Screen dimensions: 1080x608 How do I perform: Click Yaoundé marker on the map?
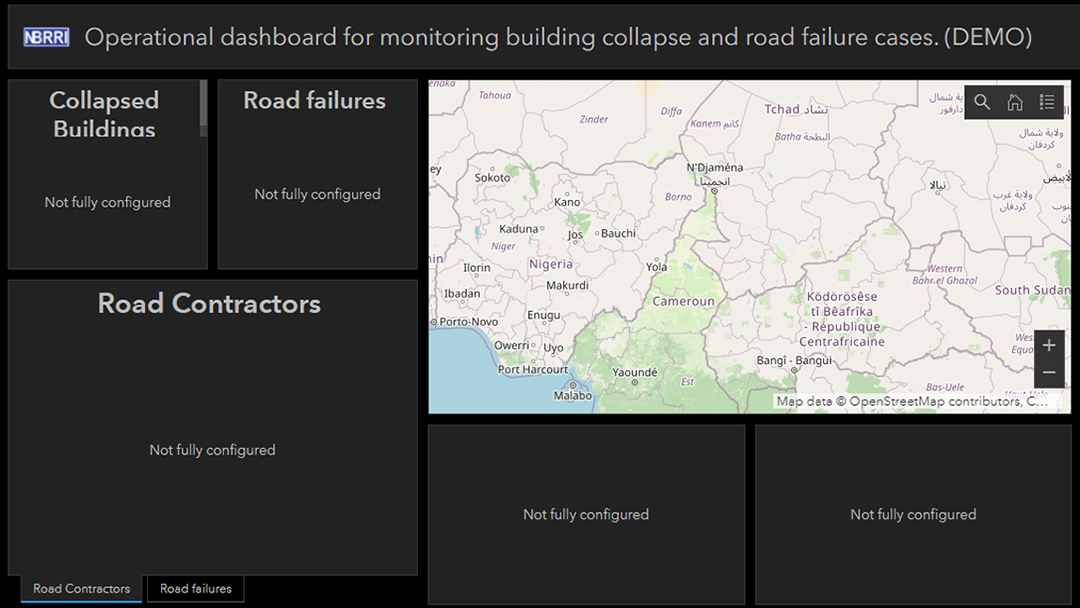pos(634,373)
